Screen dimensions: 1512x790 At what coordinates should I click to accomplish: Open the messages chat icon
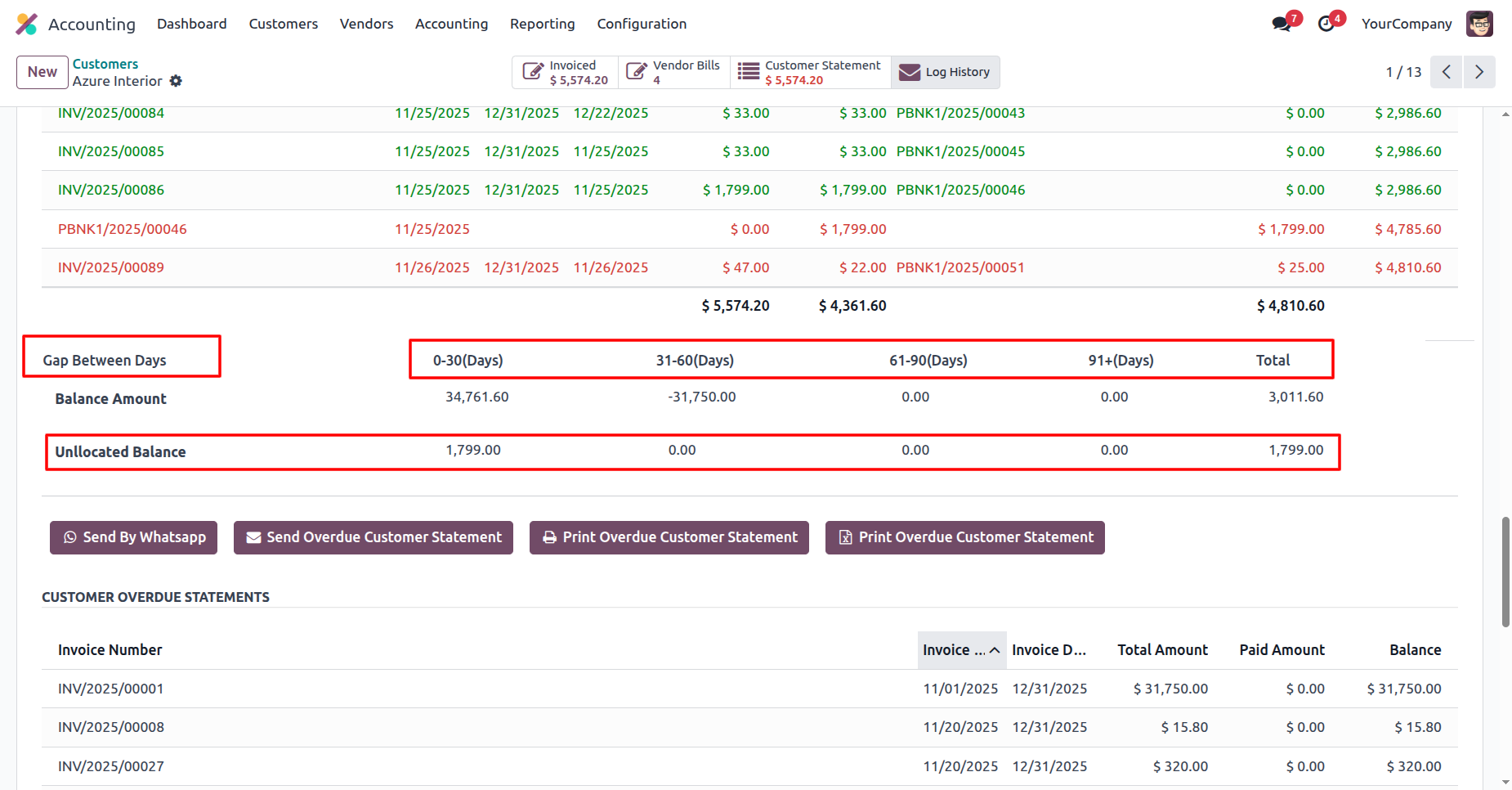(x=1282, y=24)
